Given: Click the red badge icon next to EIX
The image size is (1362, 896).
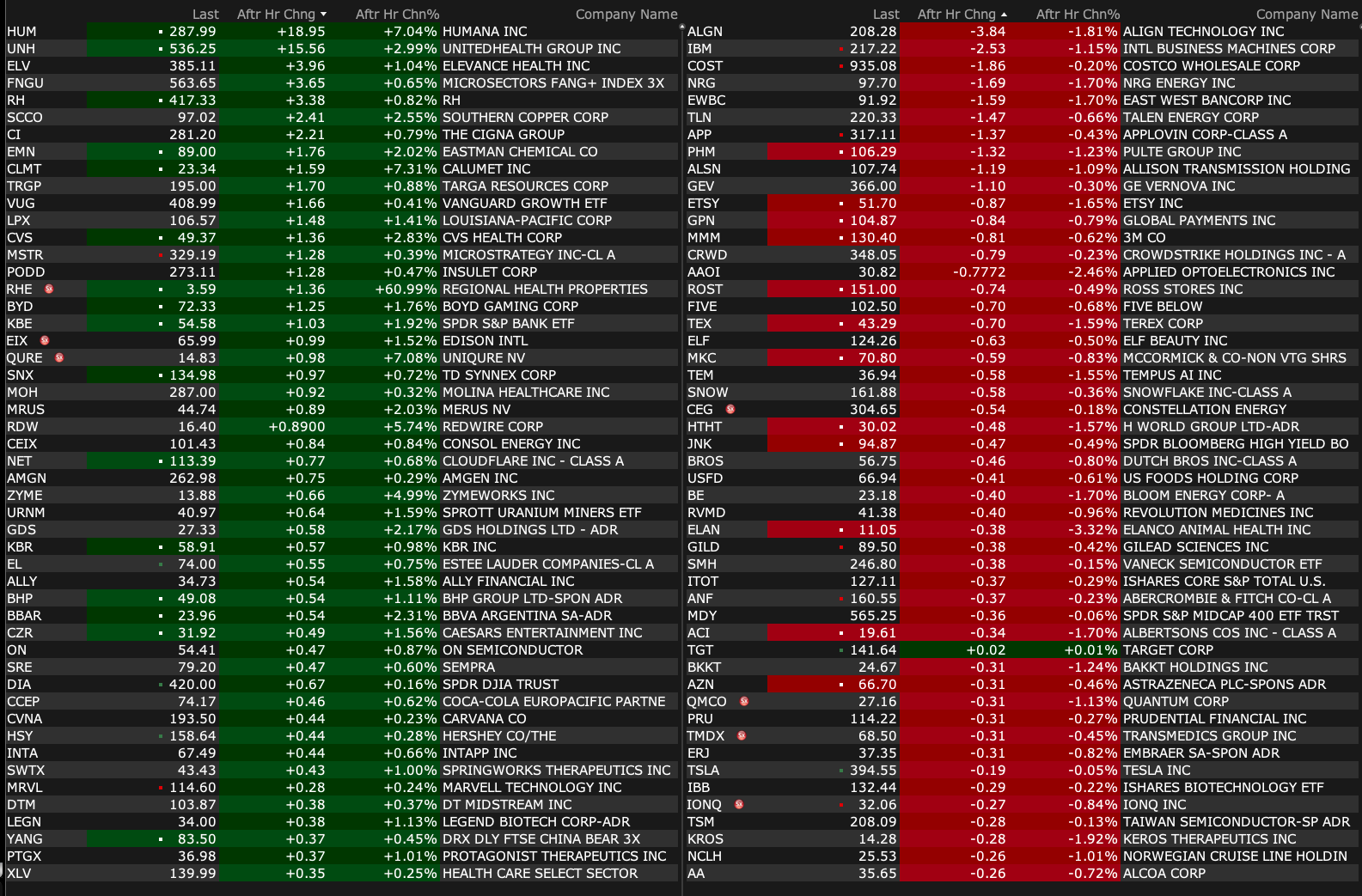Looking at the screenshot, I should (45, 340).
